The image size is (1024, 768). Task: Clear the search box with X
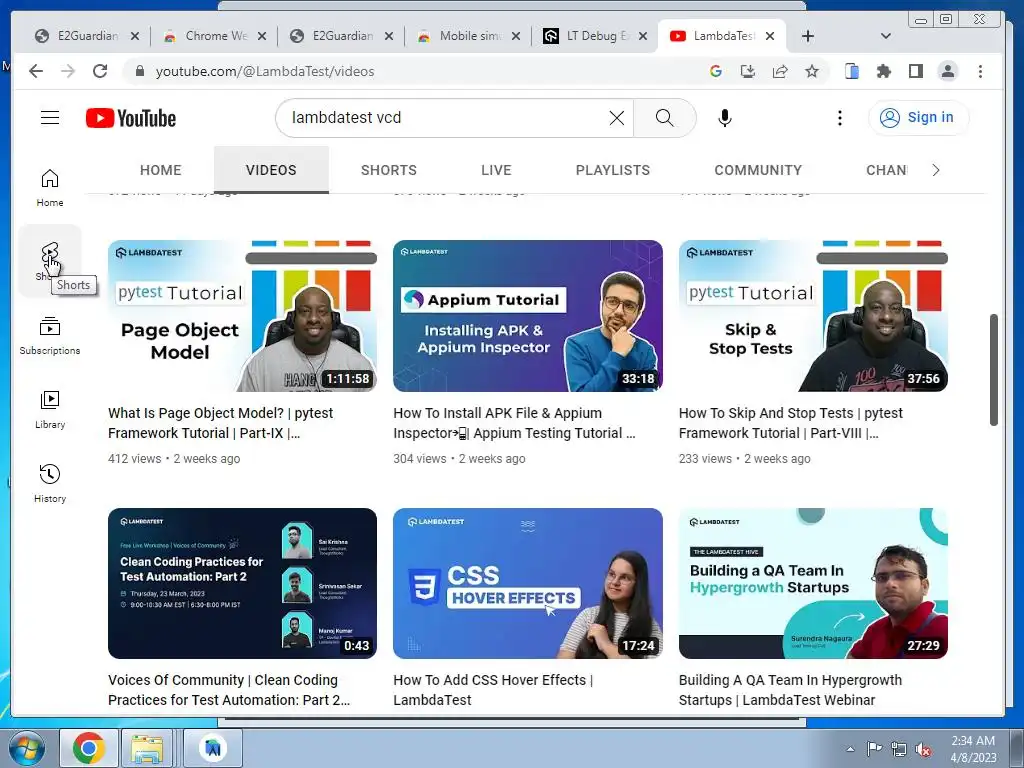(x=616, y=118)
